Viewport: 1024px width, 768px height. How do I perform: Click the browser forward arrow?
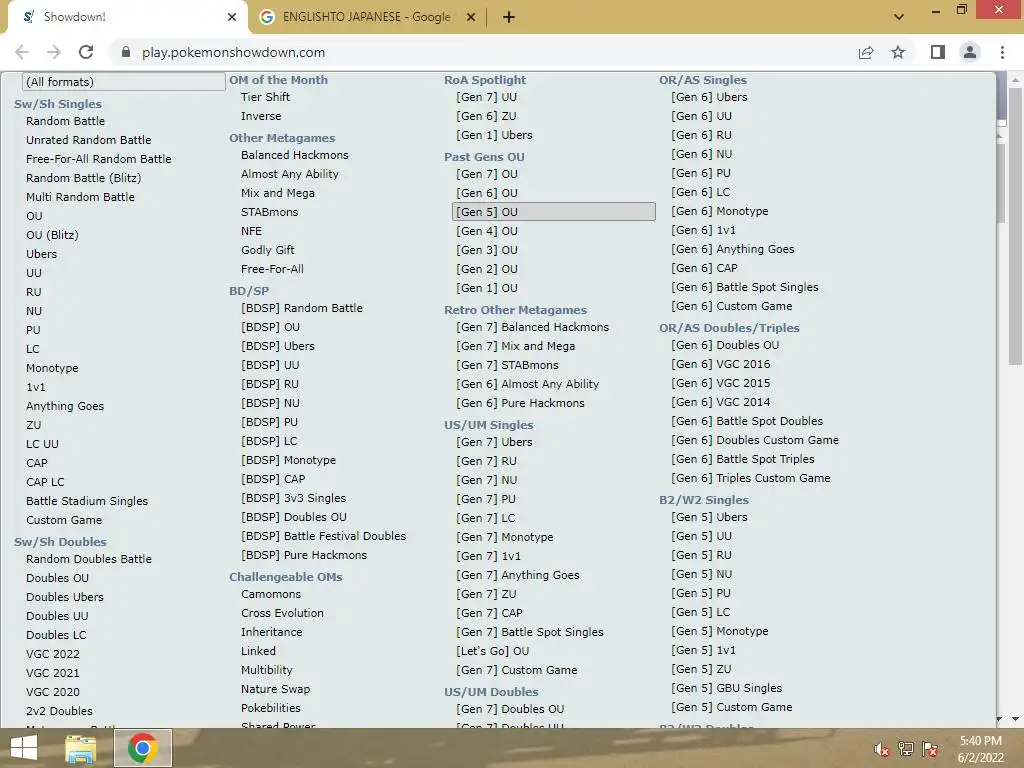[54, 52]
